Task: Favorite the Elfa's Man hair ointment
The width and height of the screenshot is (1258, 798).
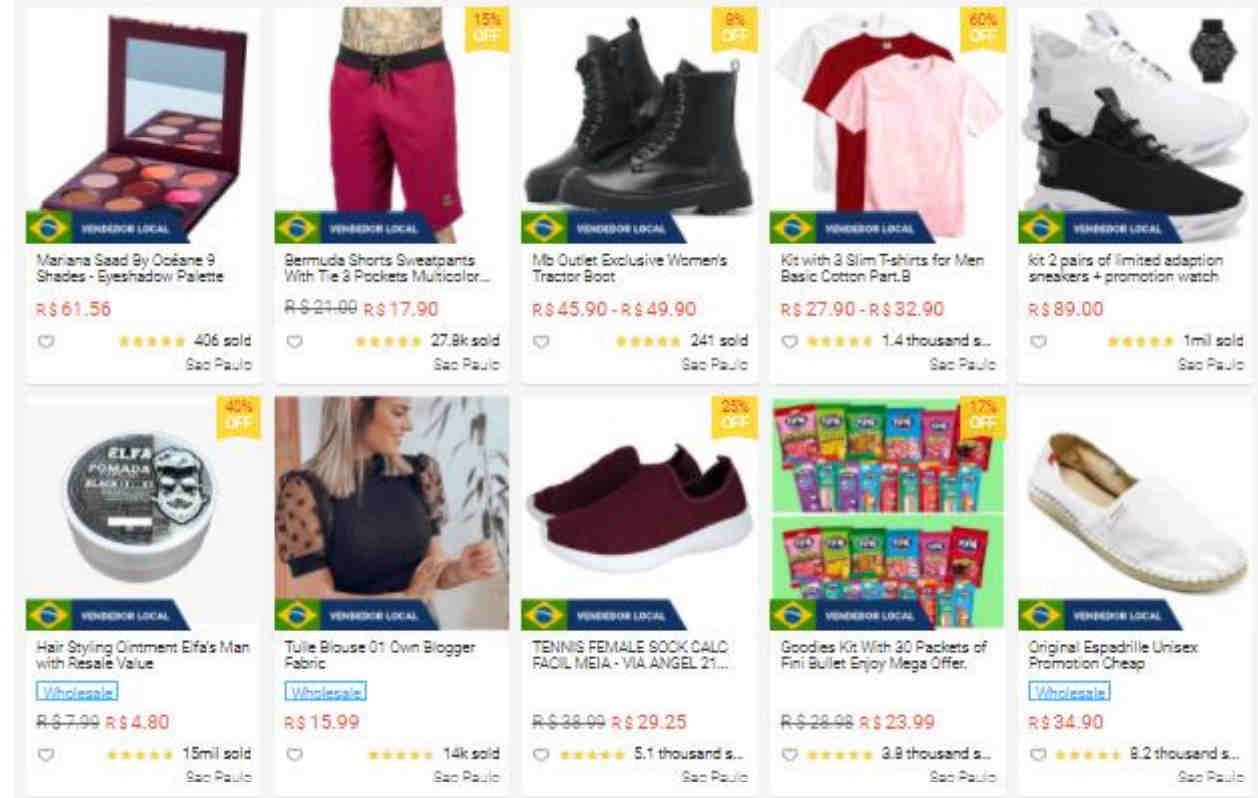Action: 43,754
